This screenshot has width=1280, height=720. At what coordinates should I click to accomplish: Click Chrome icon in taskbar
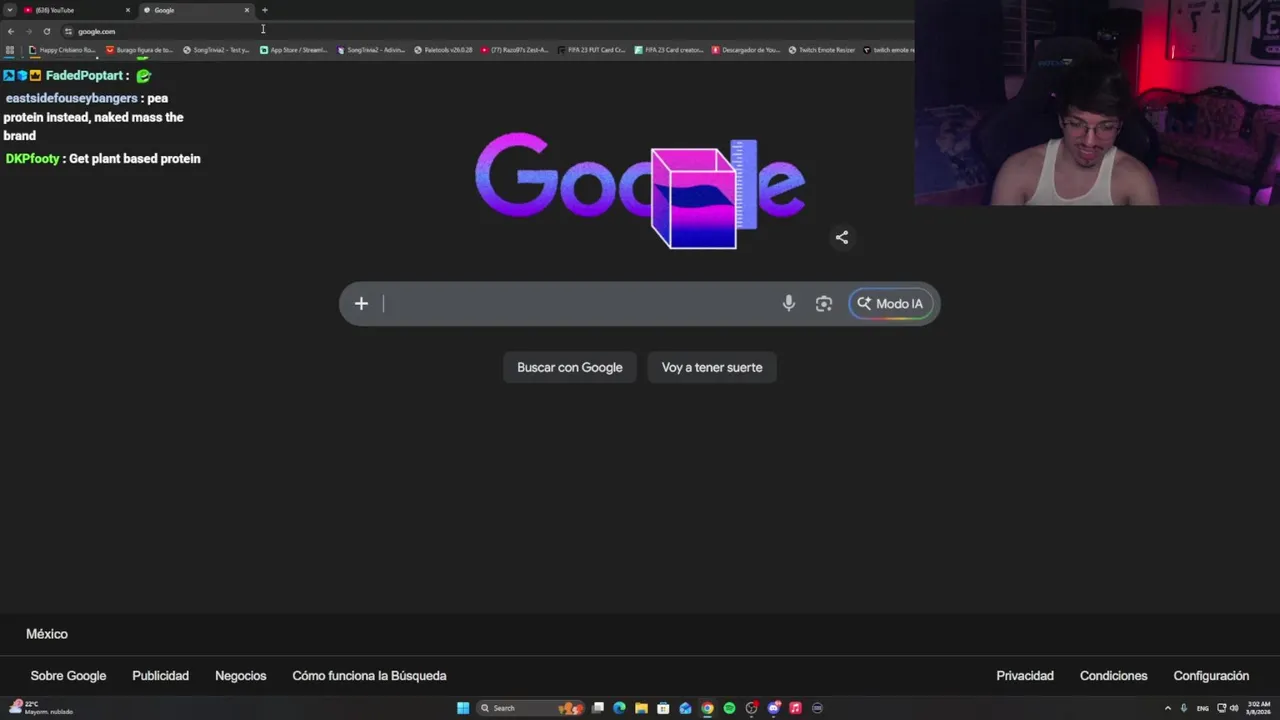point(707,708)
